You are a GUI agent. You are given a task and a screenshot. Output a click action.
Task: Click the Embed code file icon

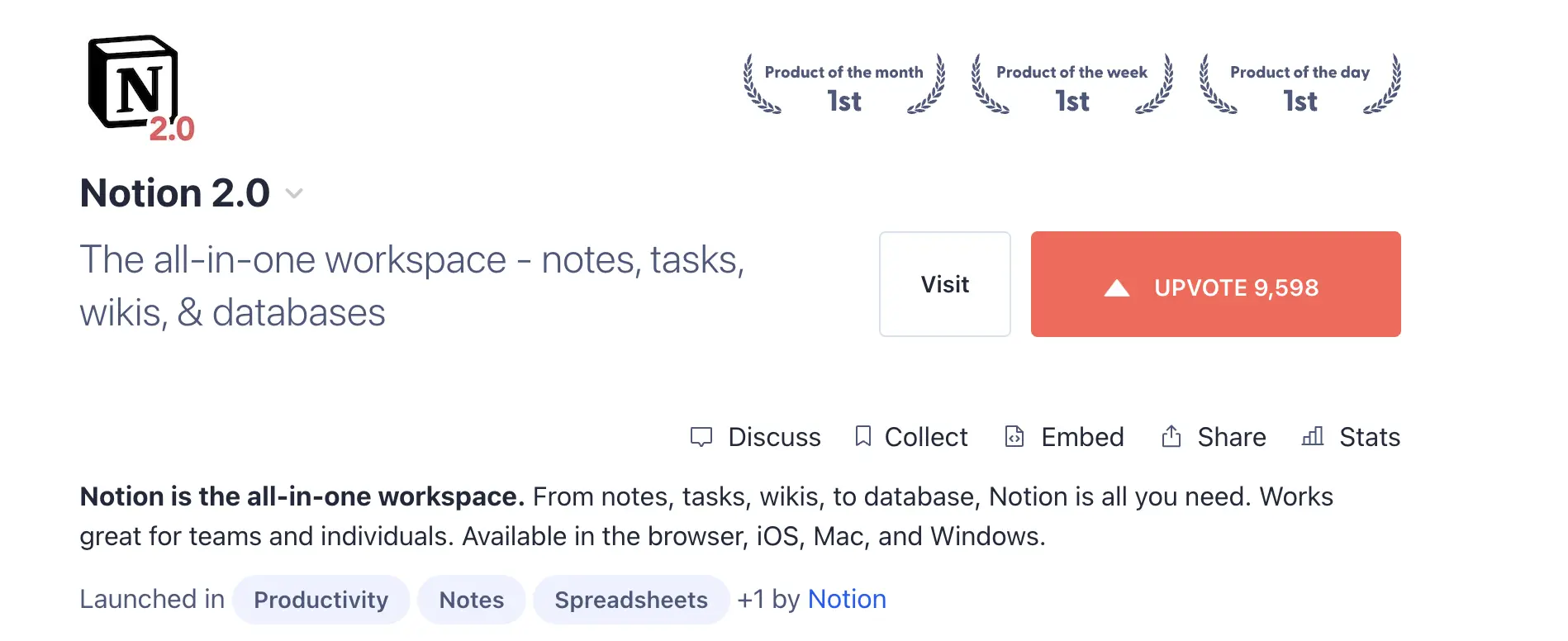click(1014, 436)
